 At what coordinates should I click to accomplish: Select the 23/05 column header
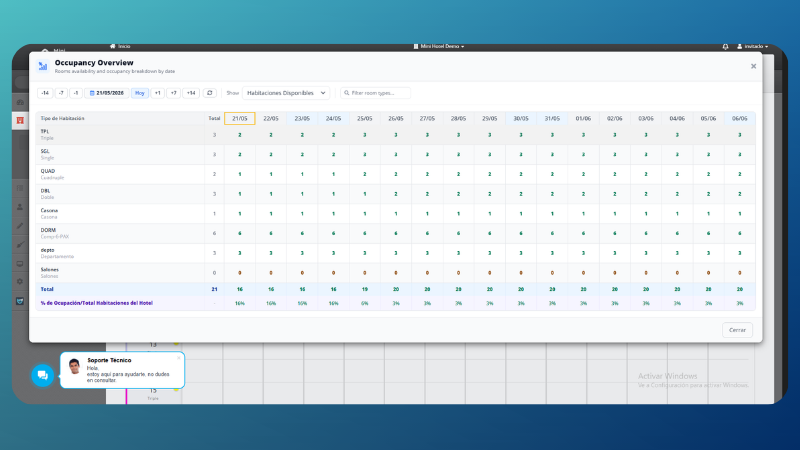(302, 118)
